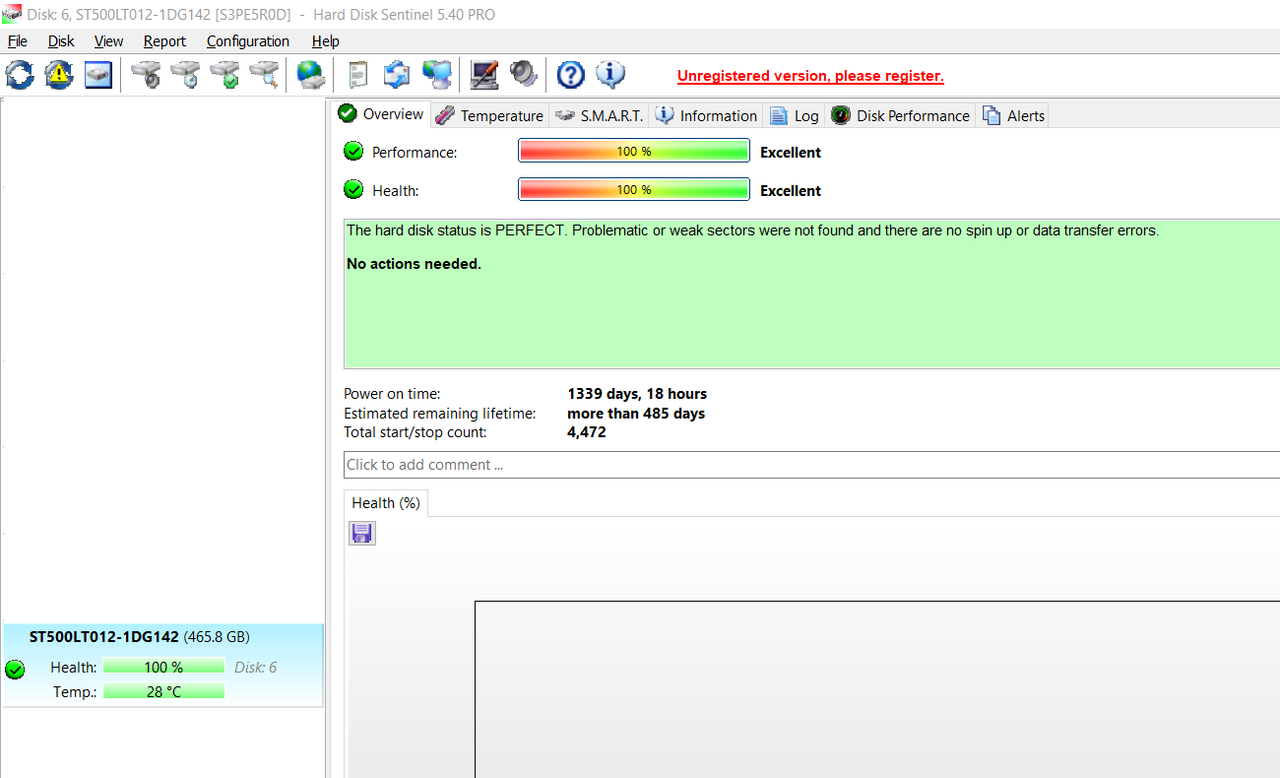Click the blue info bubble About icon
1280x778 pixels.
pyautogui.click(x=610, y=74)
